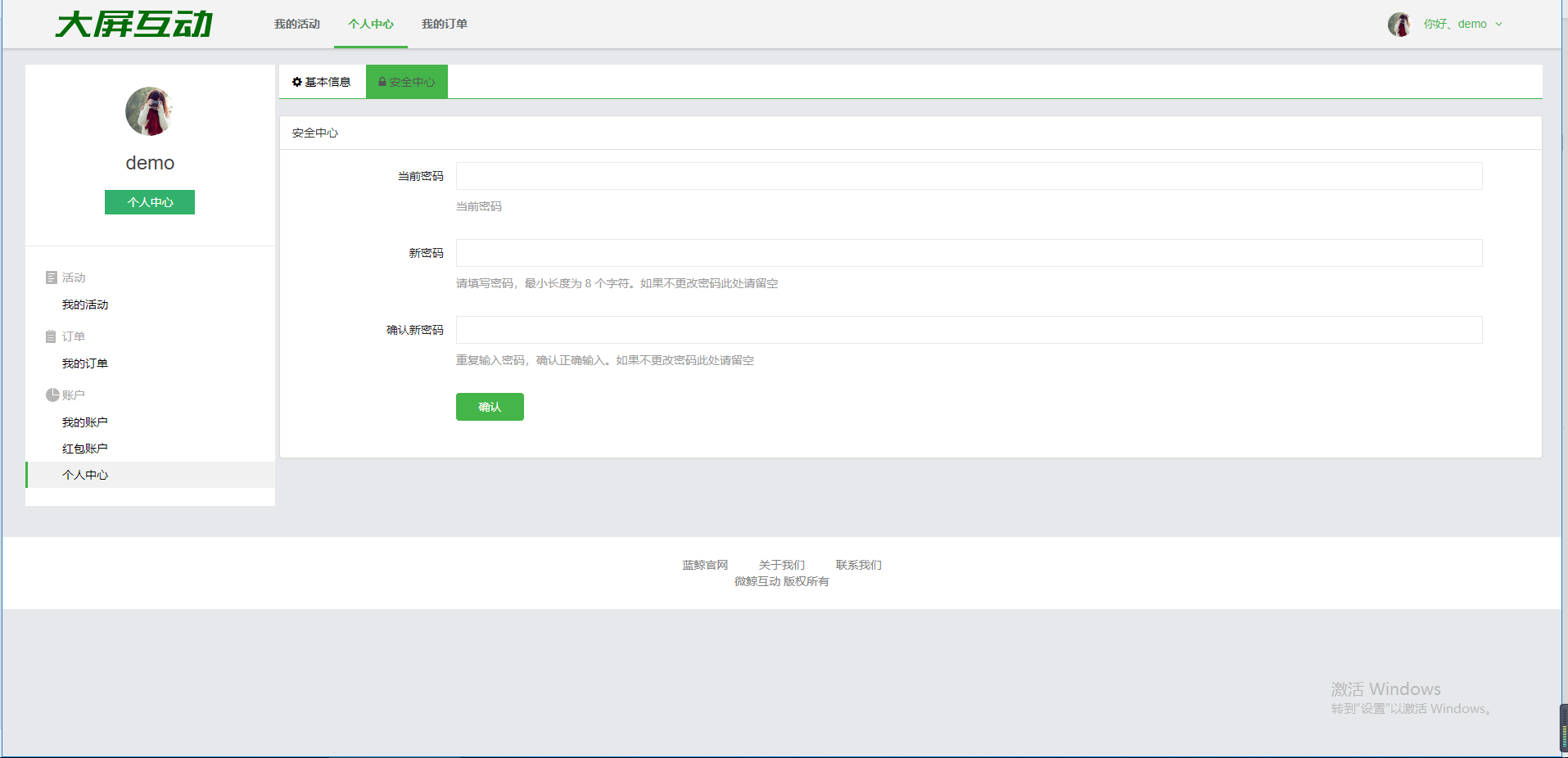Expand the demo user dropdown arrow
Image resolution: width=1568 pixels, height=758 pixels.
(1498, 25)
